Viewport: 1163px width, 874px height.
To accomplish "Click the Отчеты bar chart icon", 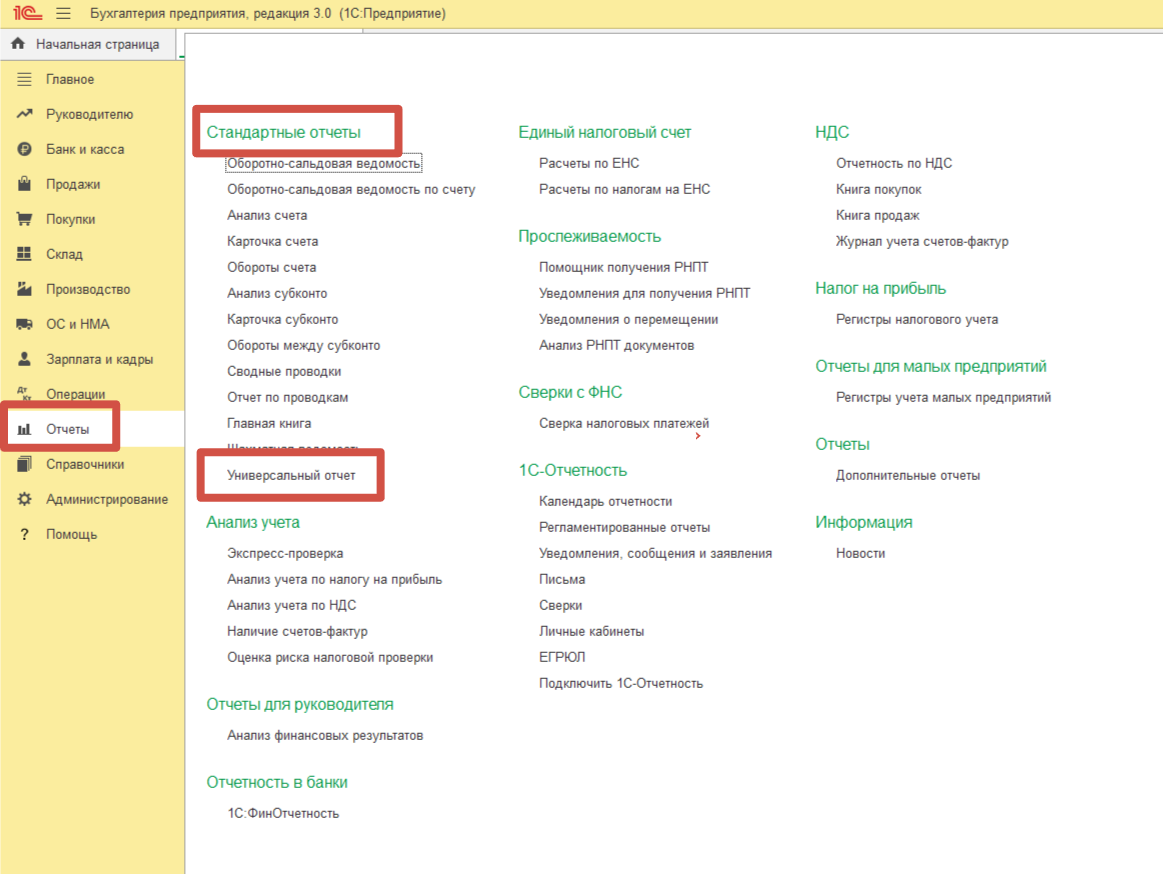I will (24, 429).
